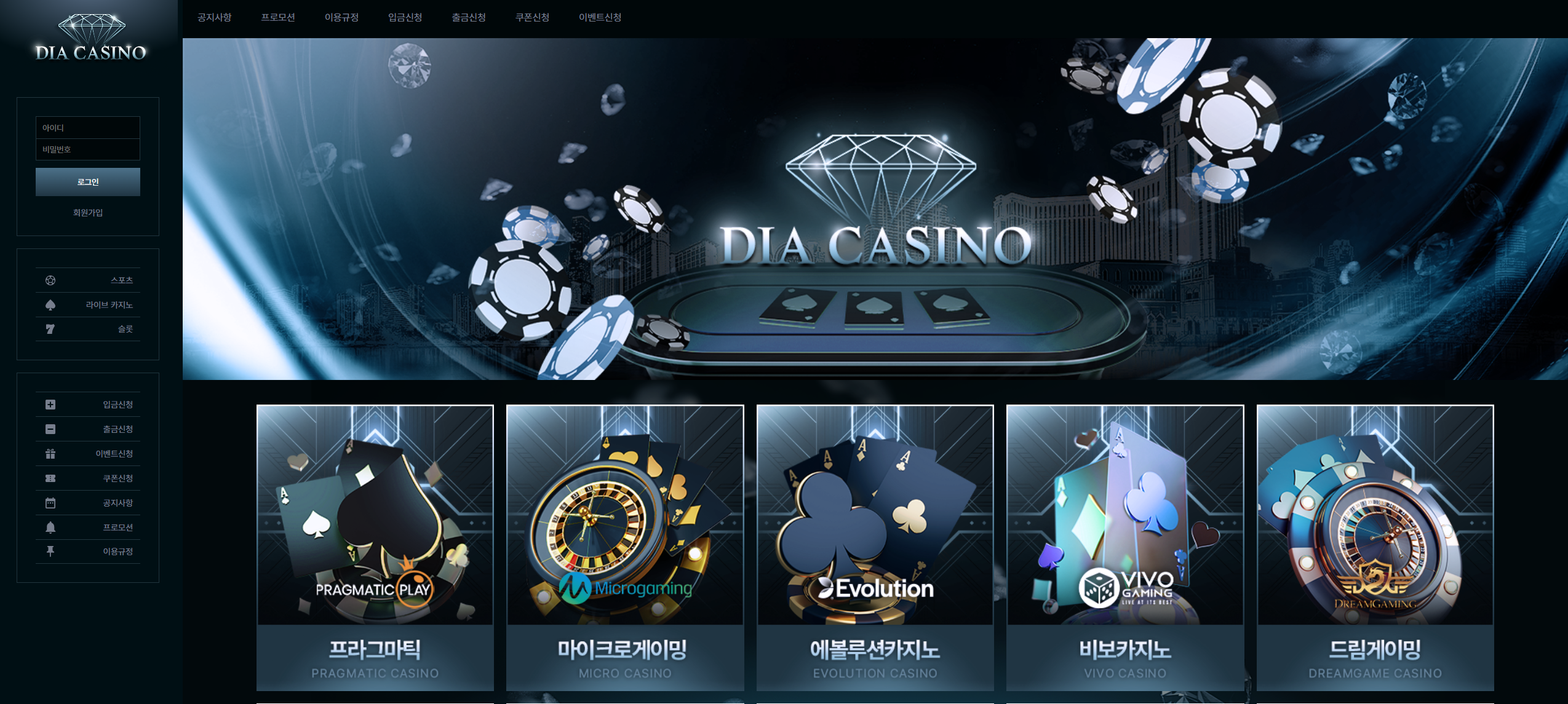Click the gift box event icon
The height and width of the screenshot is (704, 1568).
[50, 454]
